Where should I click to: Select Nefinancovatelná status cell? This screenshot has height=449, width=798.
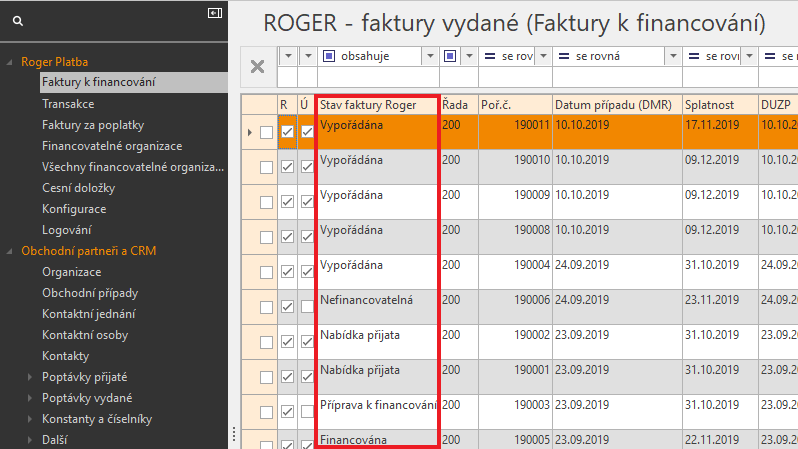pos(377,307)
